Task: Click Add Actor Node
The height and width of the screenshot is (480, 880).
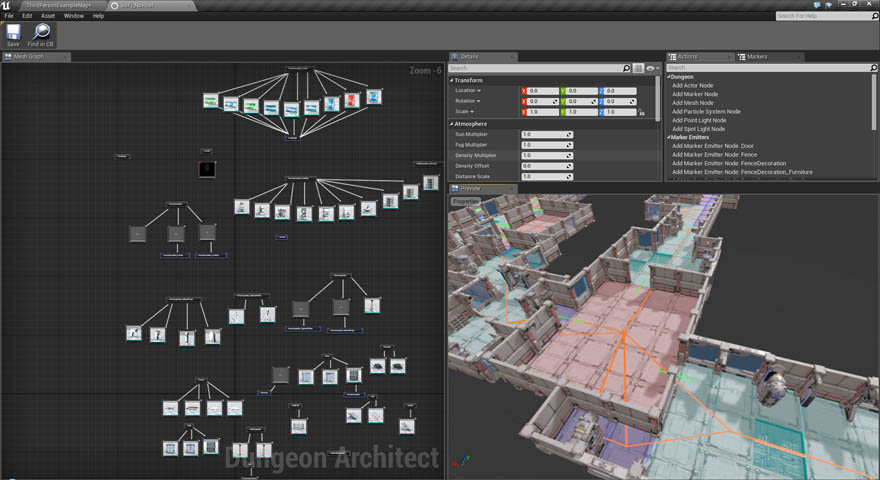Action: pyautogui.click(x=693, y=86)
